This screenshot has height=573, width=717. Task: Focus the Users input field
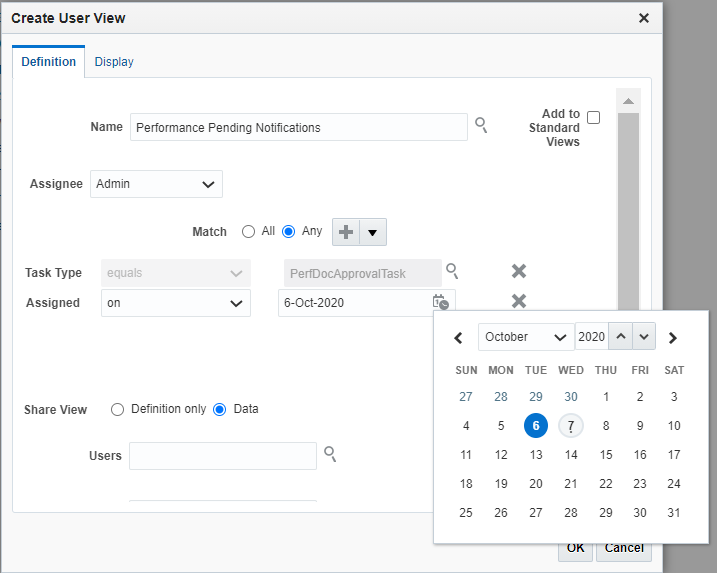[223, 455]
